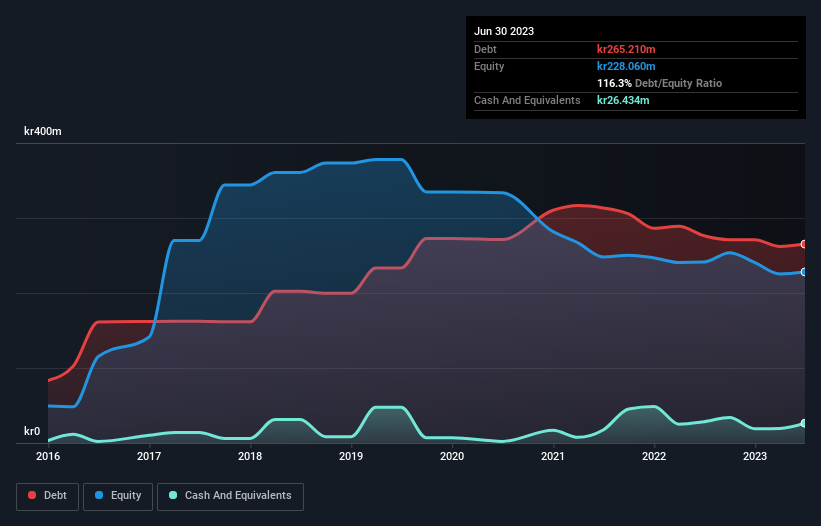The width and height of the screenshot is (821, 526).
Task: Click the Jun 30 2023 tooltip date
Action: pyautogui.click(x=504, y=31)
